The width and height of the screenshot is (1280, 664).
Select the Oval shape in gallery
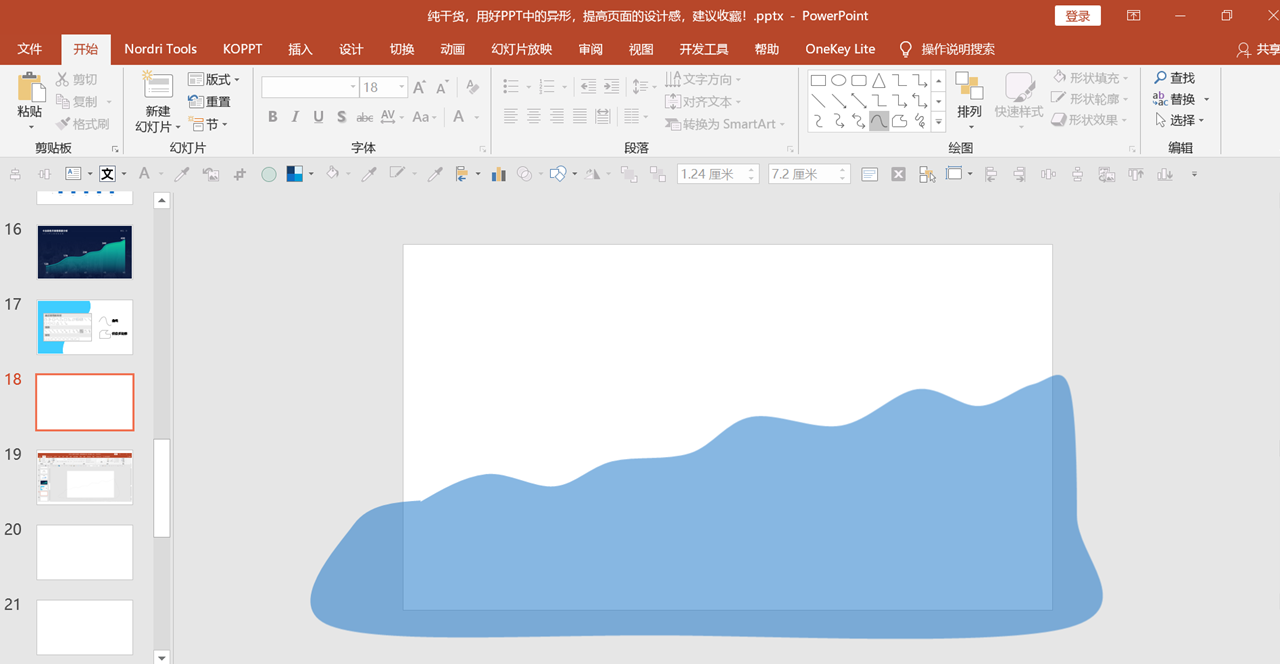(838, 81)
